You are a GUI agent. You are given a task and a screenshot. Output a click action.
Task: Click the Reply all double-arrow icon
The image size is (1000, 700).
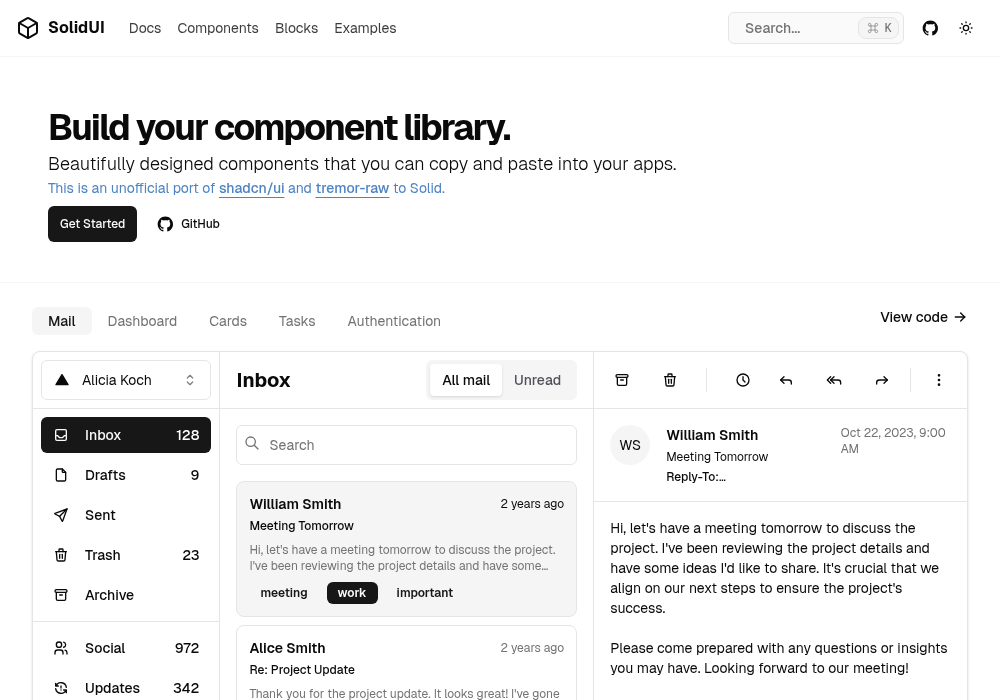coord(834,381)
